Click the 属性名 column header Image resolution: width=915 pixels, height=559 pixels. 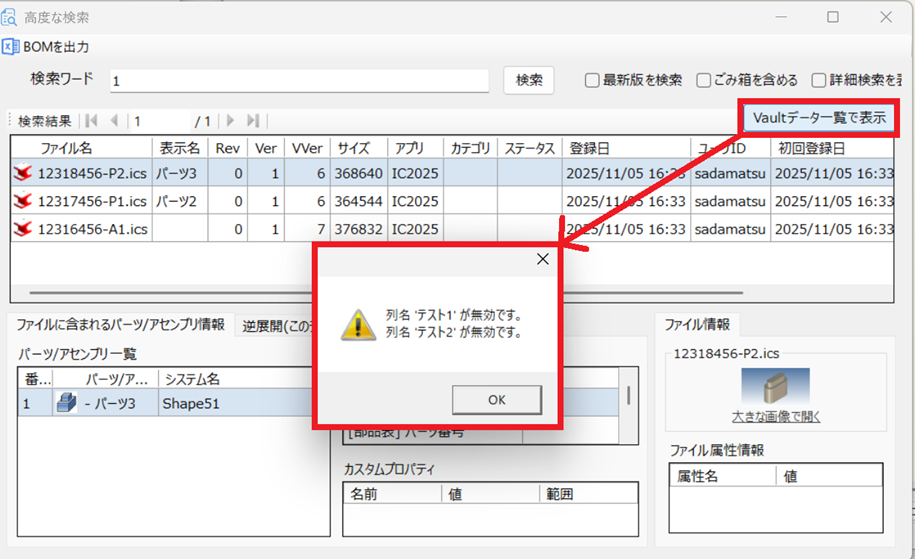pos(723,476)
